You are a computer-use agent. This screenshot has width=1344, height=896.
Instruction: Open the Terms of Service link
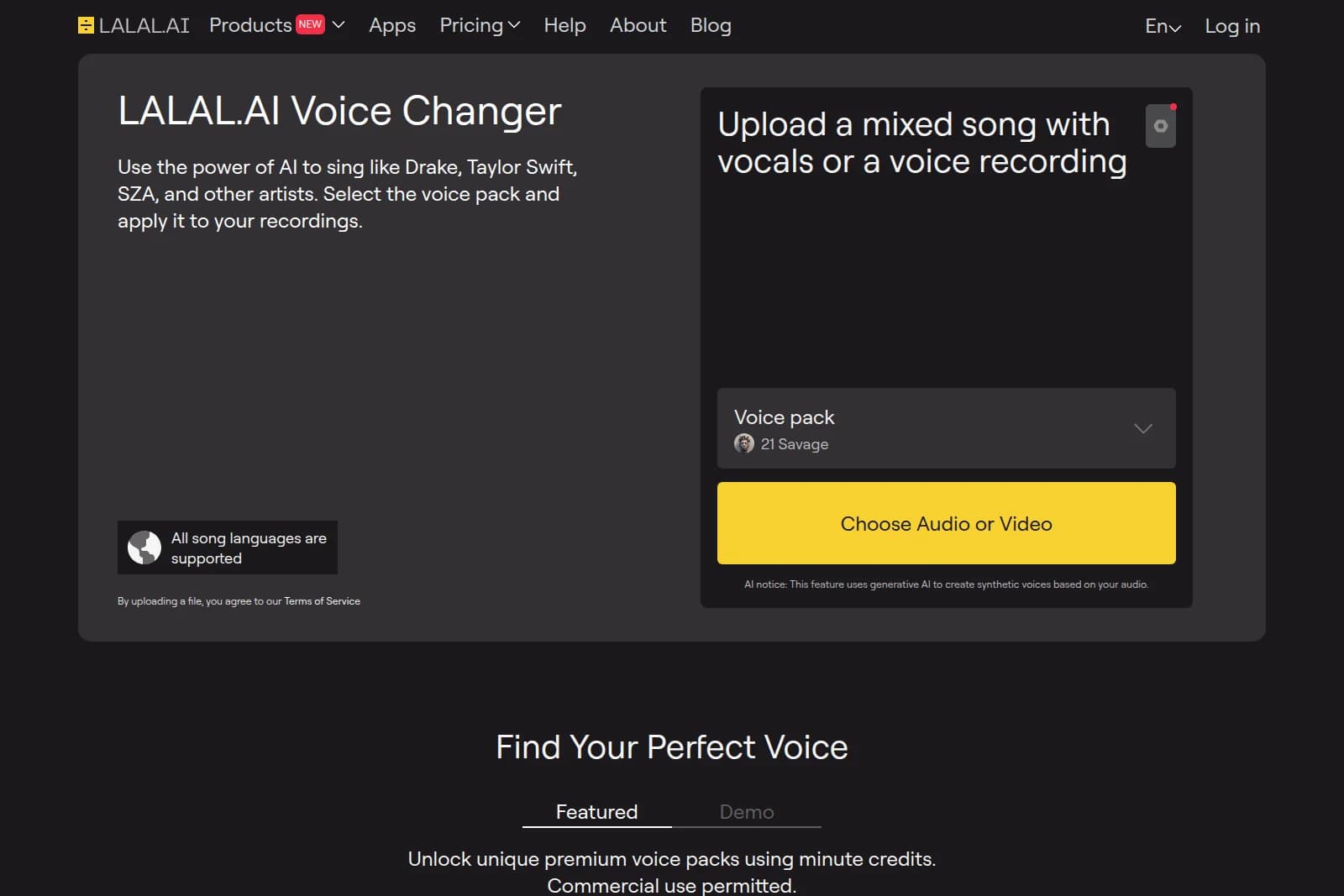click(x=322, y=601)
